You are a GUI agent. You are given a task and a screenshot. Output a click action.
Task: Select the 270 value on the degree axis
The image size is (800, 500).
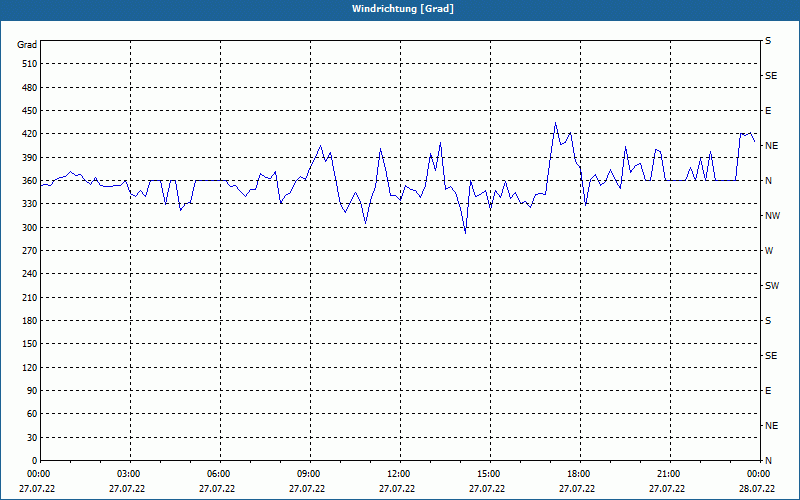click(30, 251)
